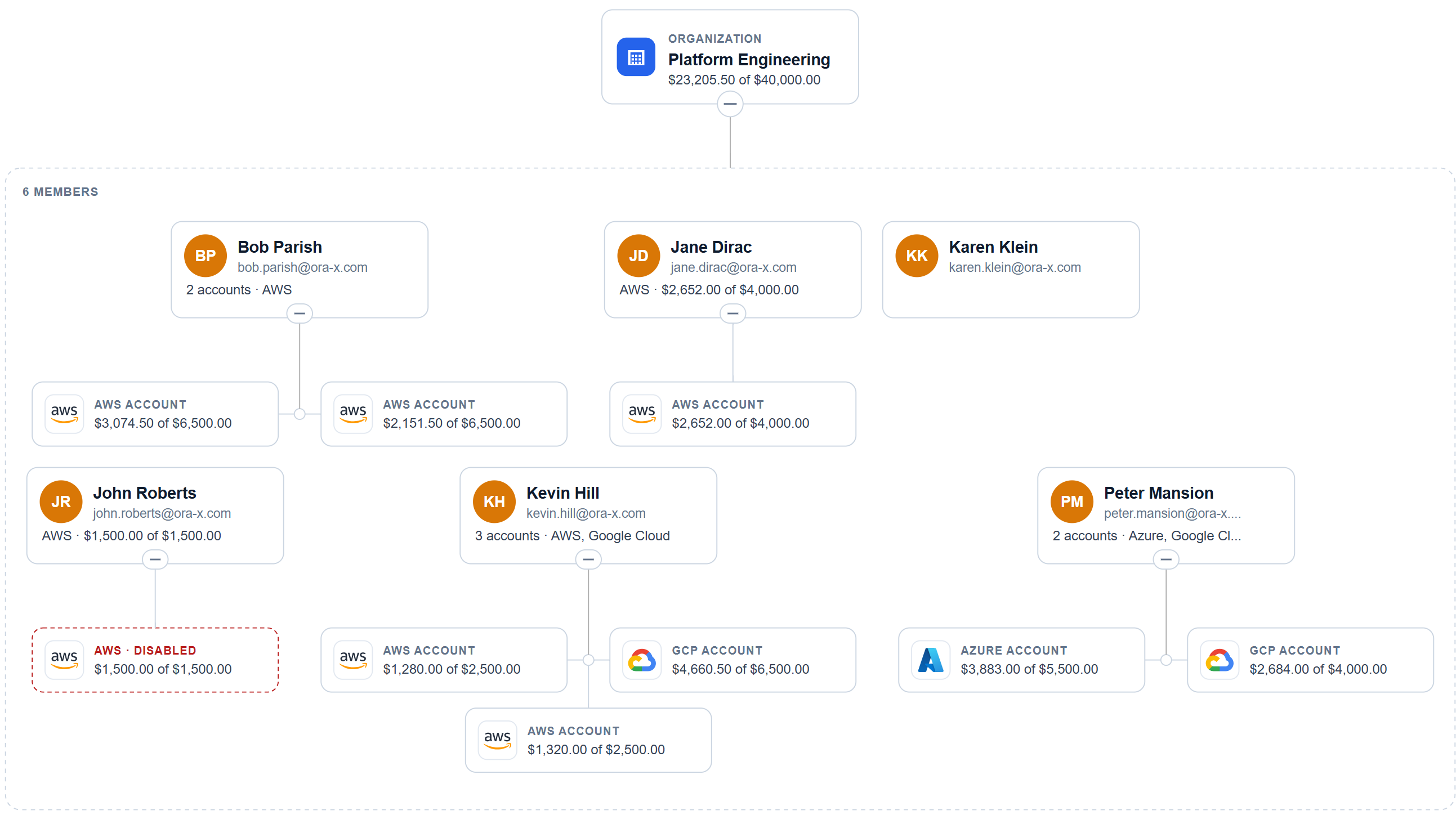1456x824 pixels.
Task: Open karen.klein@ora-x.com email
Action: (1015, 267)
